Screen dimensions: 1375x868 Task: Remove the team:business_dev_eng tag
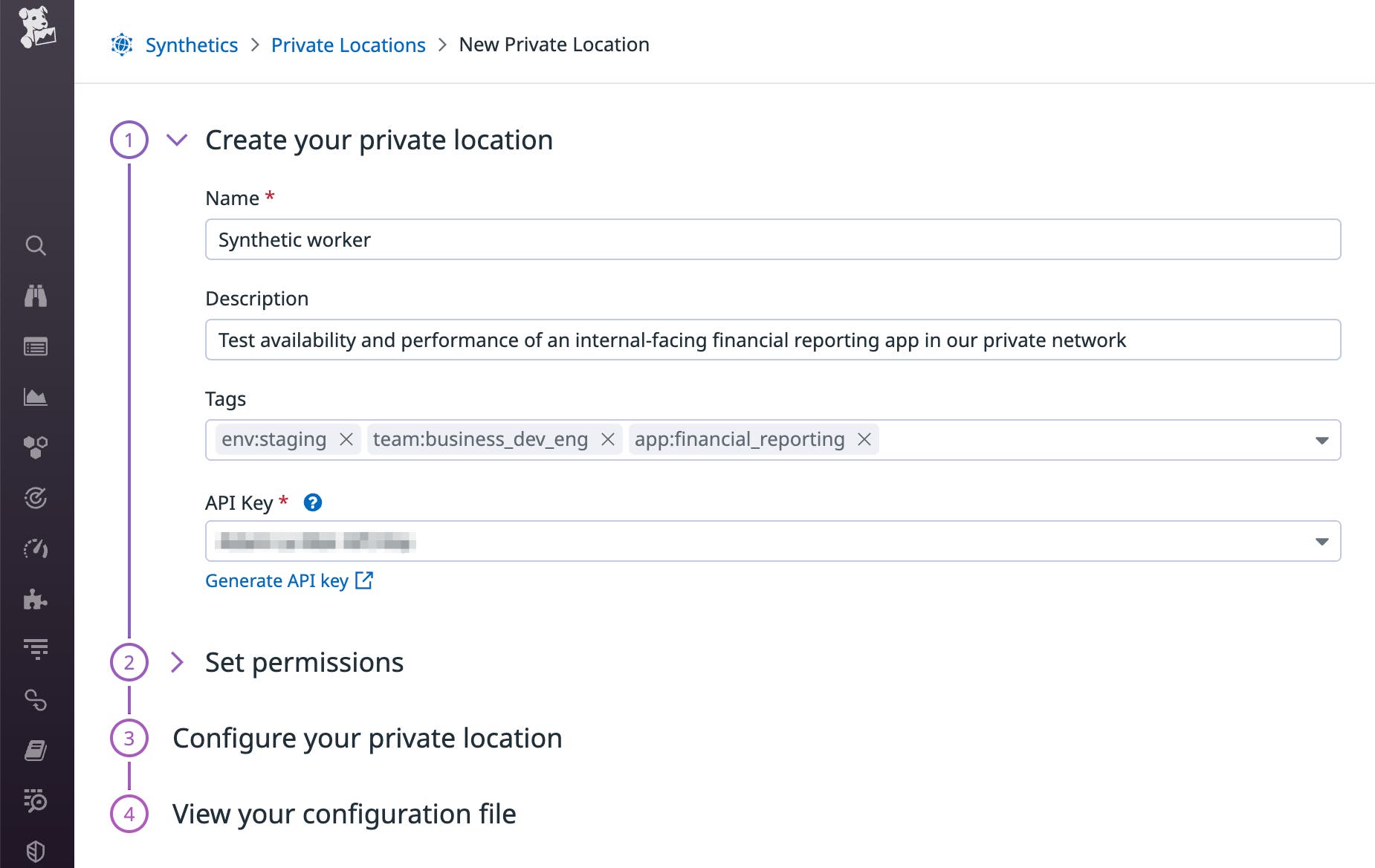click(606, 439)
